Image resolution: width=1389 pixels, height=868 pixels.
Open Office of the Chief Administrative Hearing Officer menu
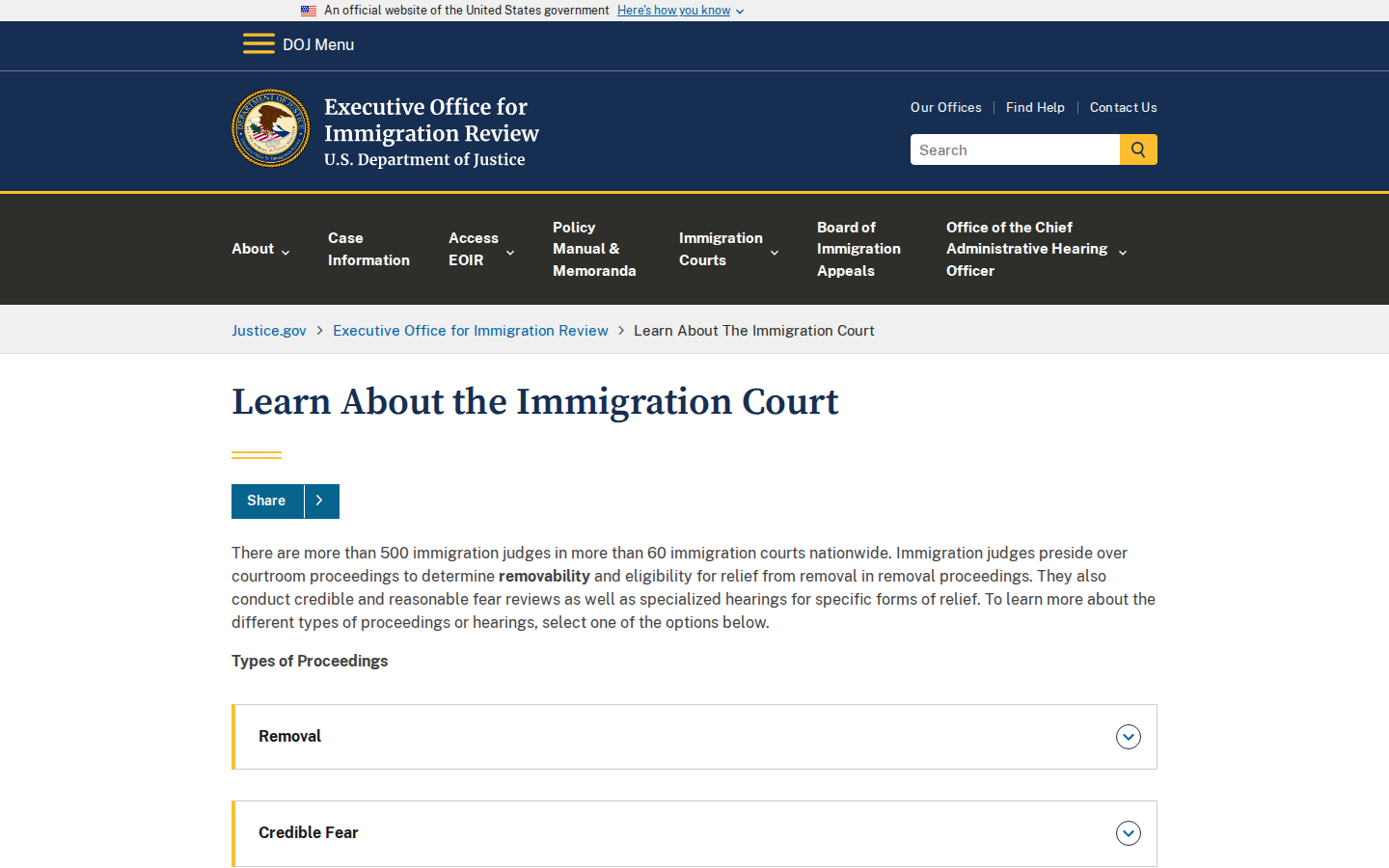click(1036, 249)
